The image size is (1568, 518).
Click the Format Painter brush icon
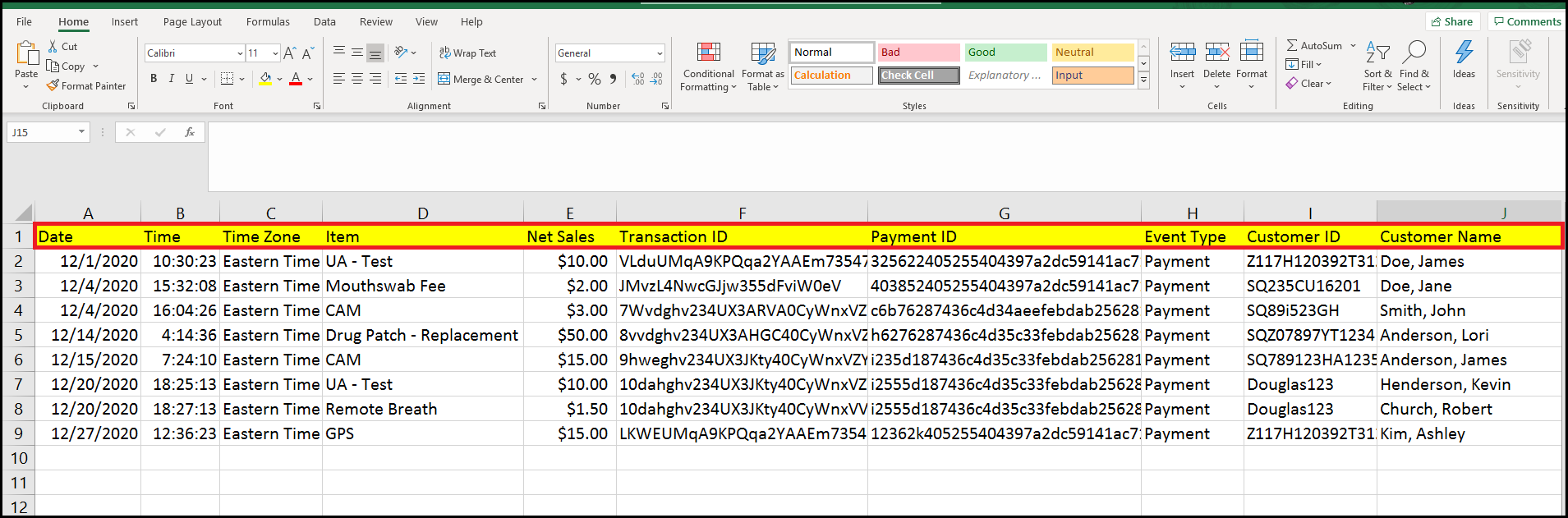[53, 86]
